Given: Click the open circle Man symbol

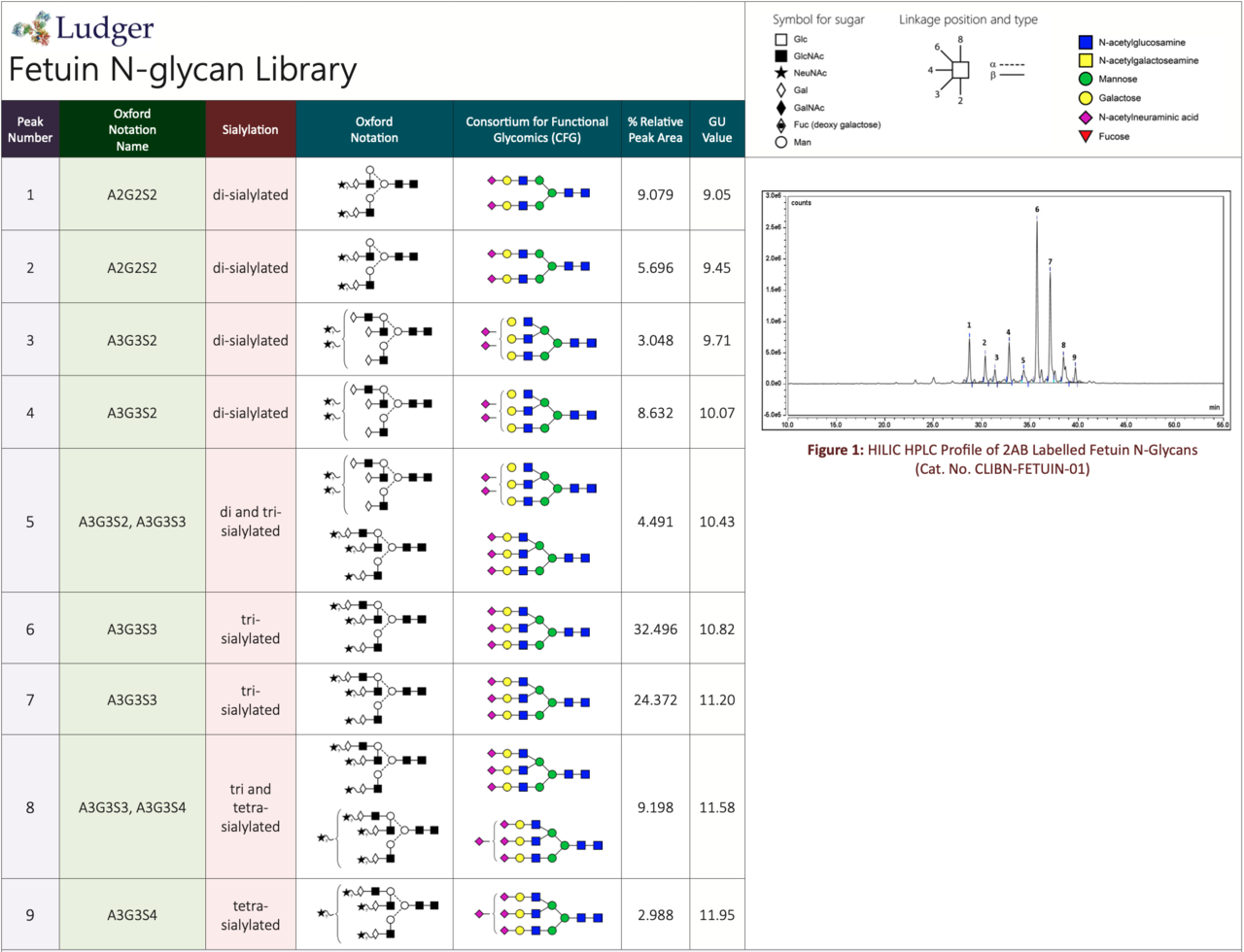Looking at the screenshot, I should point(780,142).
